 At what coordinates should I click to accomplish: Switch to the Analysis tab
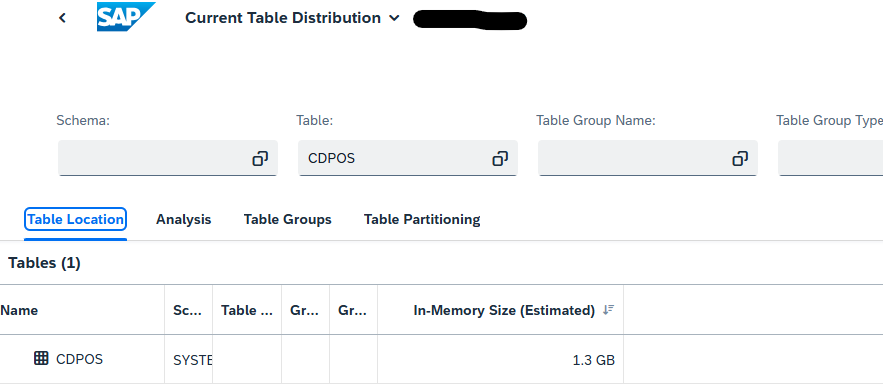pos(184,219)
